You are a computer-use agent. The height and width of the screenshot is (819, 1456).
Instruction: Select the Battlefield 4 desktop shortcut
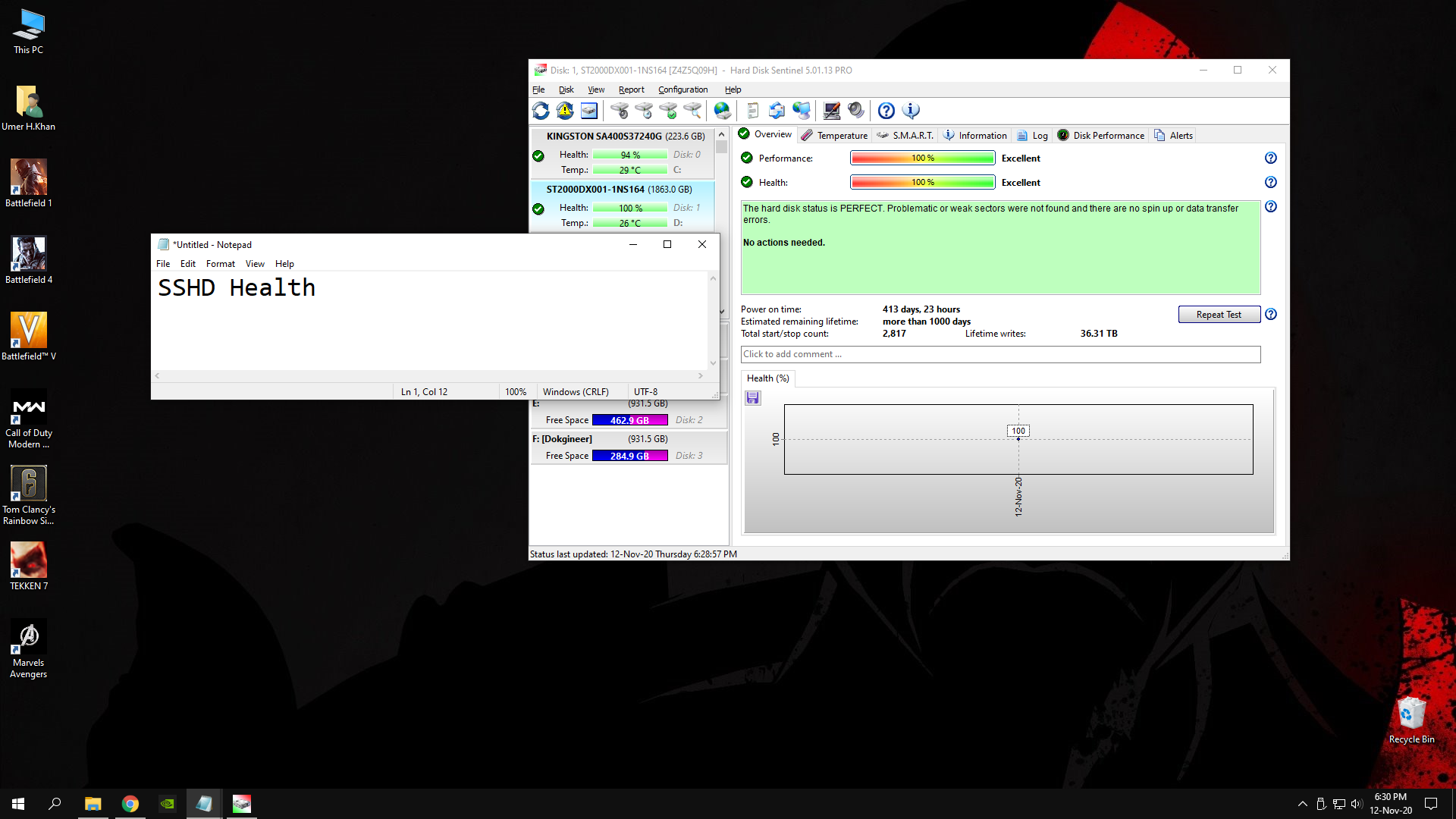pyautogui.click(x=28, y=260)
